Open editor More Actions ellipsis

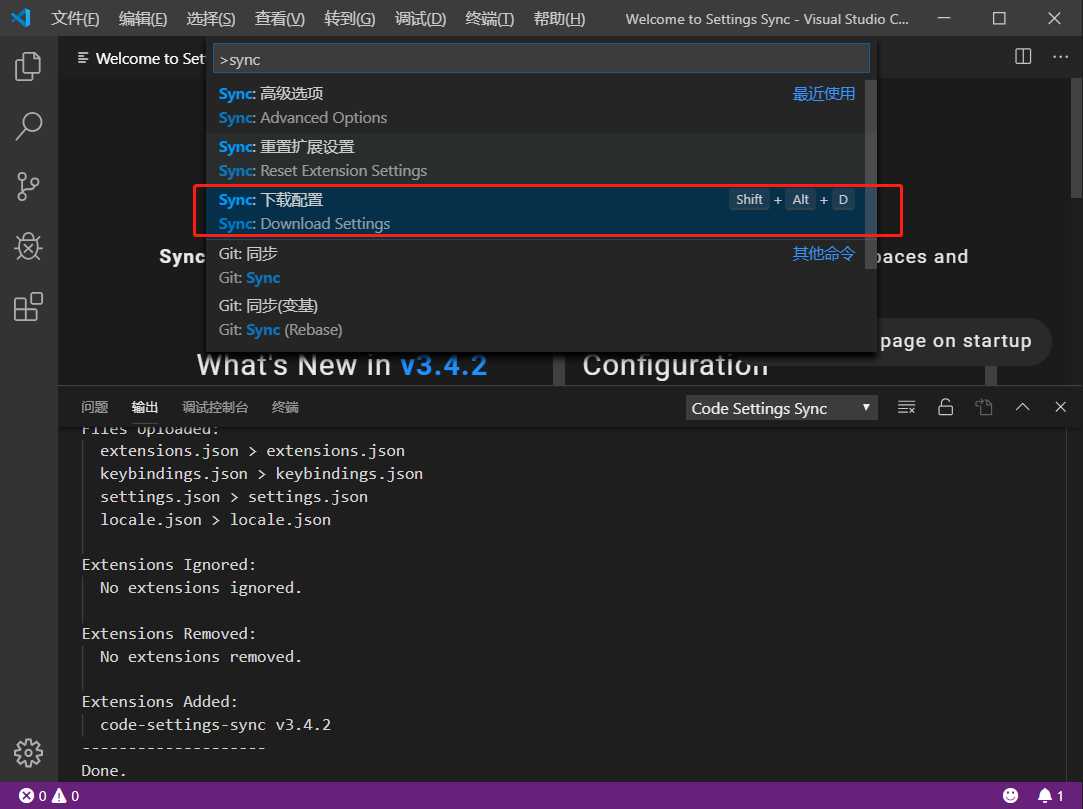(x=1060, y=57)
